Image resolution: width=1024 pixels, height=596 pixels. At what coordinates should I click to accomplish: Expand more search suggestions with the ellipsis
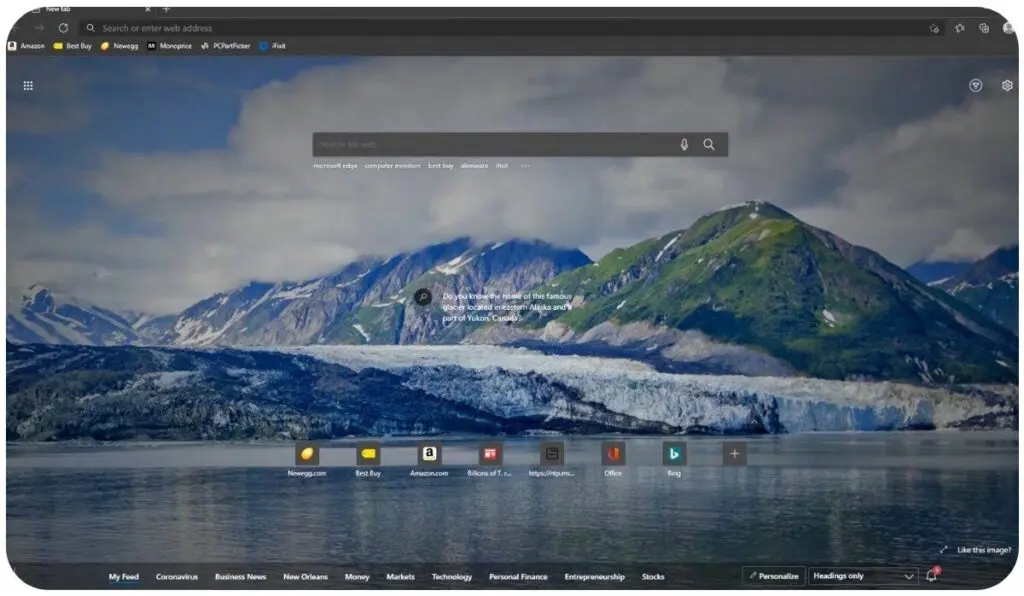pyautogui.click(x=525, y=166)
